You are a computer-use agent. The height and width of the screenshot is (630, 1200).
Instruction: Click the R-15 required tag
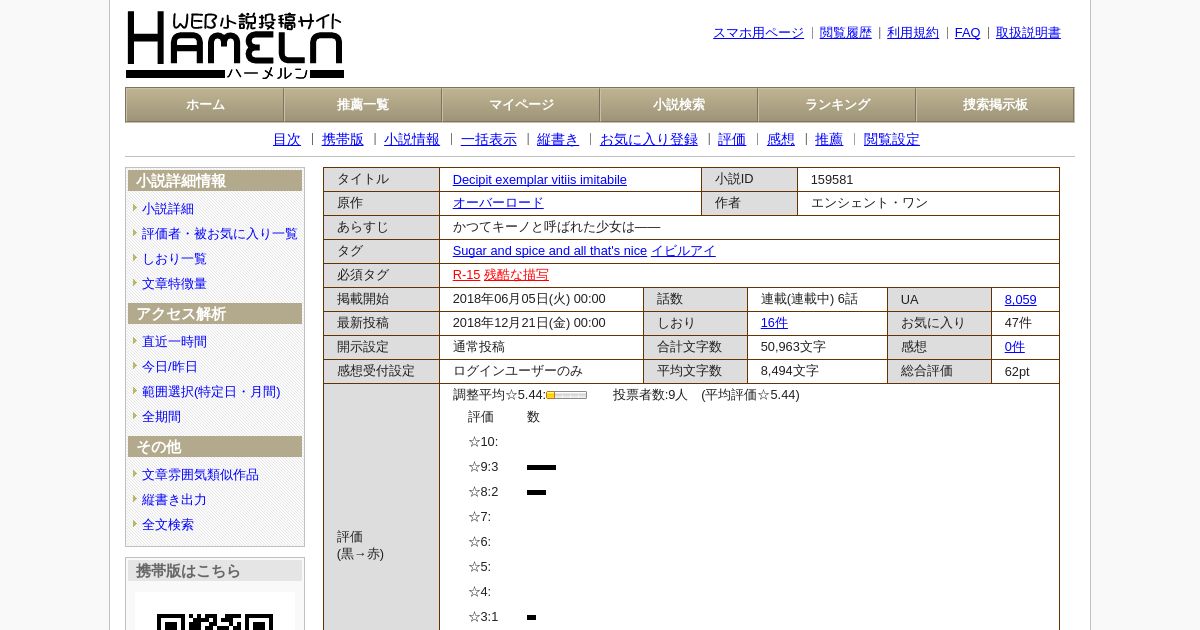coord(466,276)
